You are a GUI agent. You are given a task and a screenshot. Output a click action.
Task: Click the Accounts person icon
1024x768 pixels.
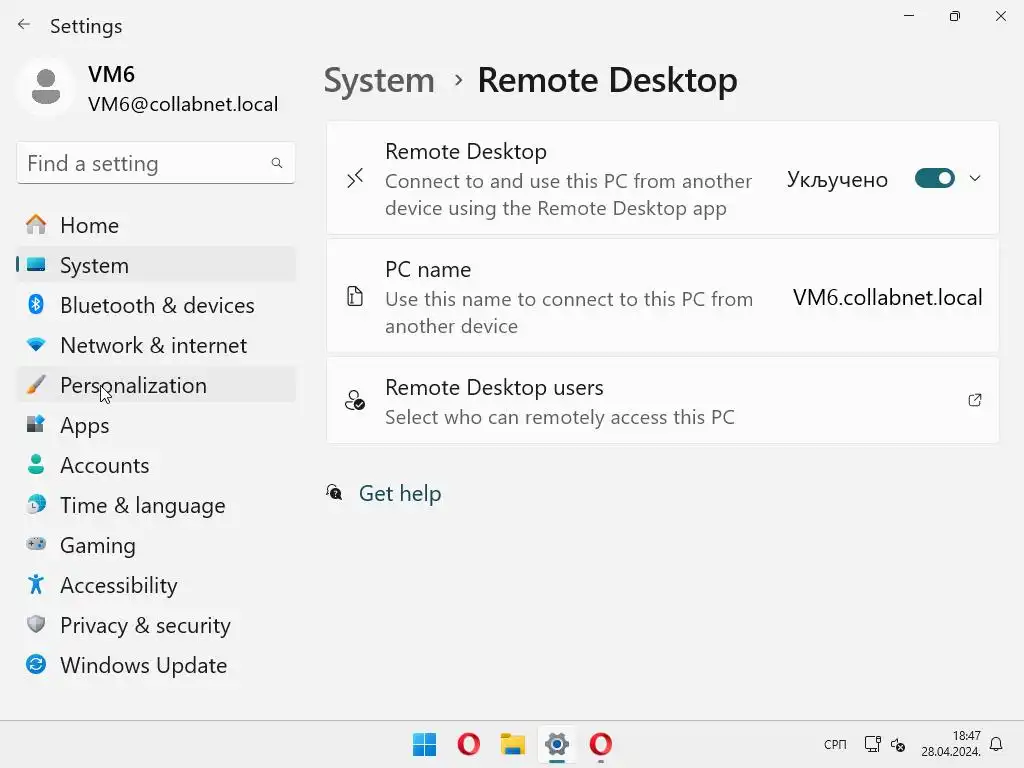[x=36, y=464]
